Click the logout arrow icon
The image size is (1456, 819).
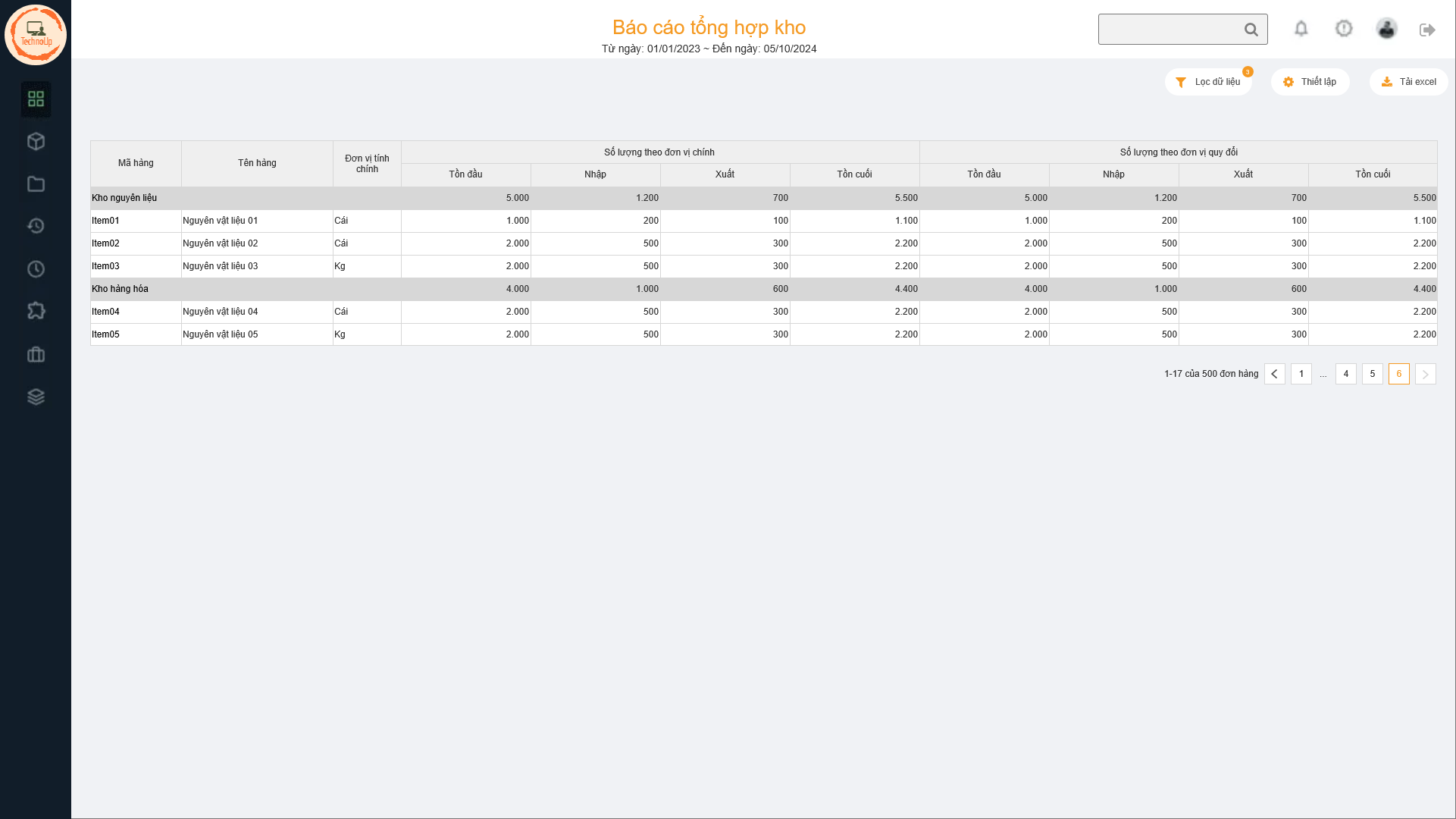[1427, 30]
